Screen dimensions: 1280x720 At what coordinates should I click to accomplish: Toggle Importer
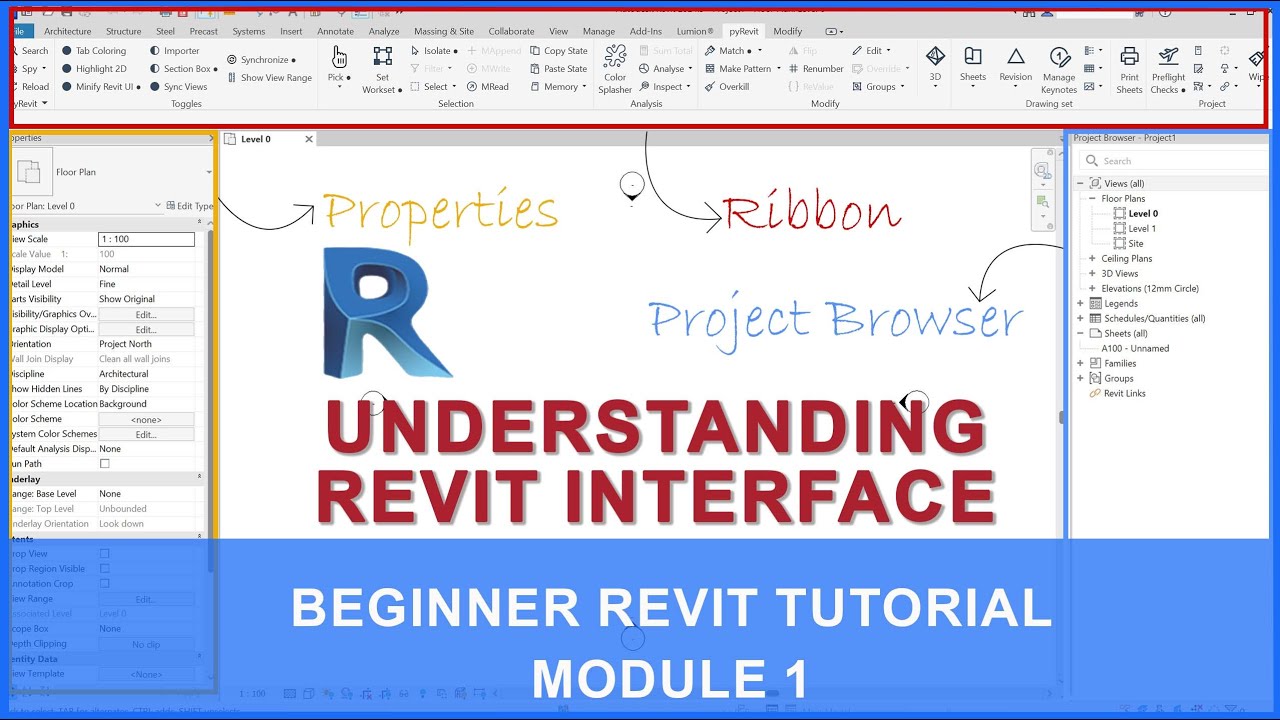click(x=175, y=51)
